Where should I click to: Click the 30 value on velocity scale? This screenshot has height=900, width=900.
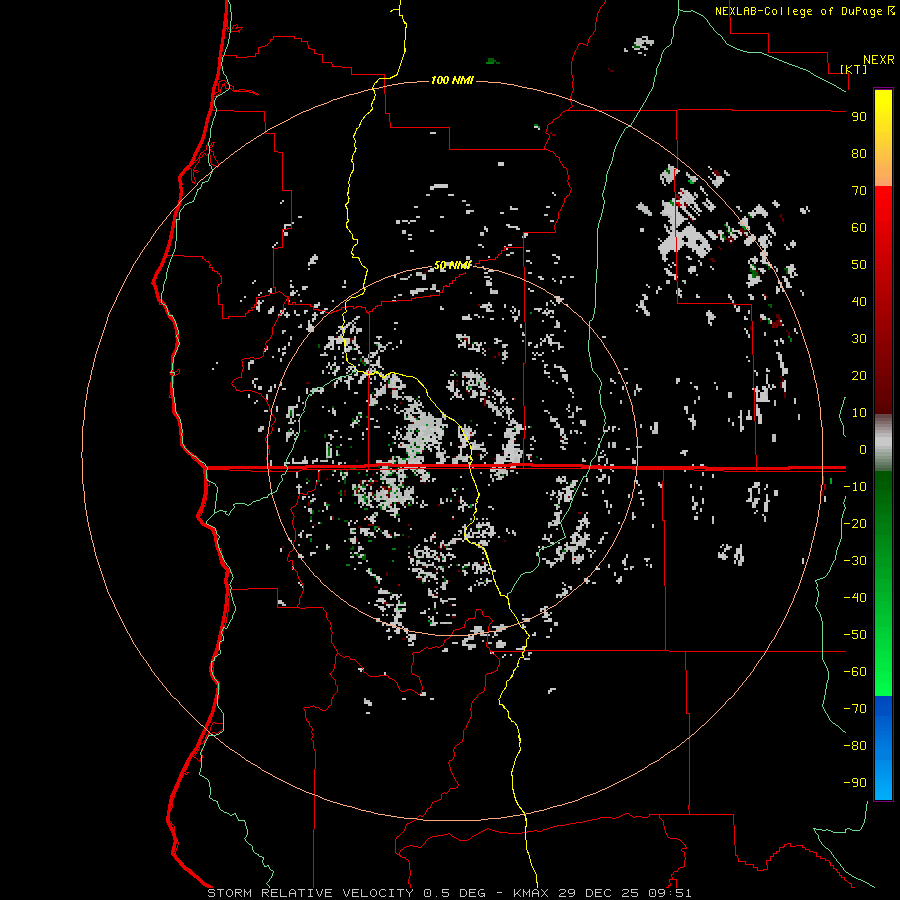859,339
